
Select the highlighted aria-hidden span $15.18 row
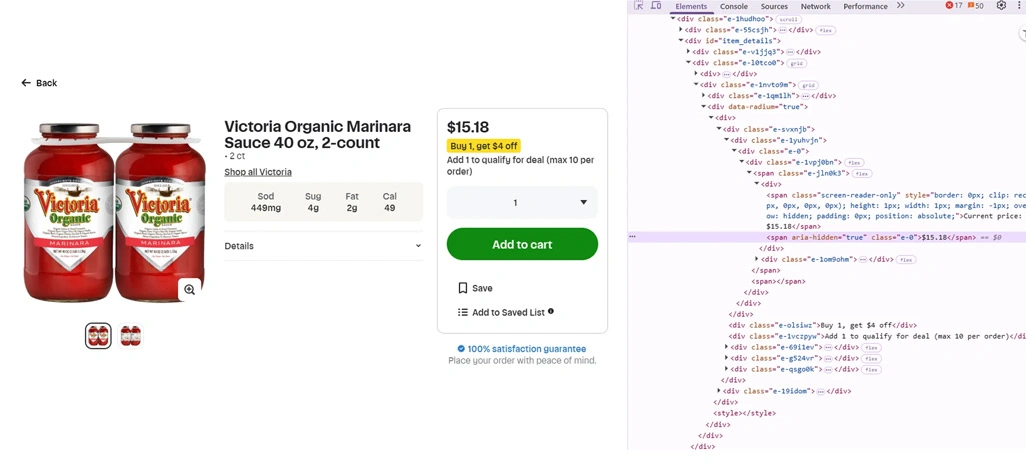coord(827,238)
